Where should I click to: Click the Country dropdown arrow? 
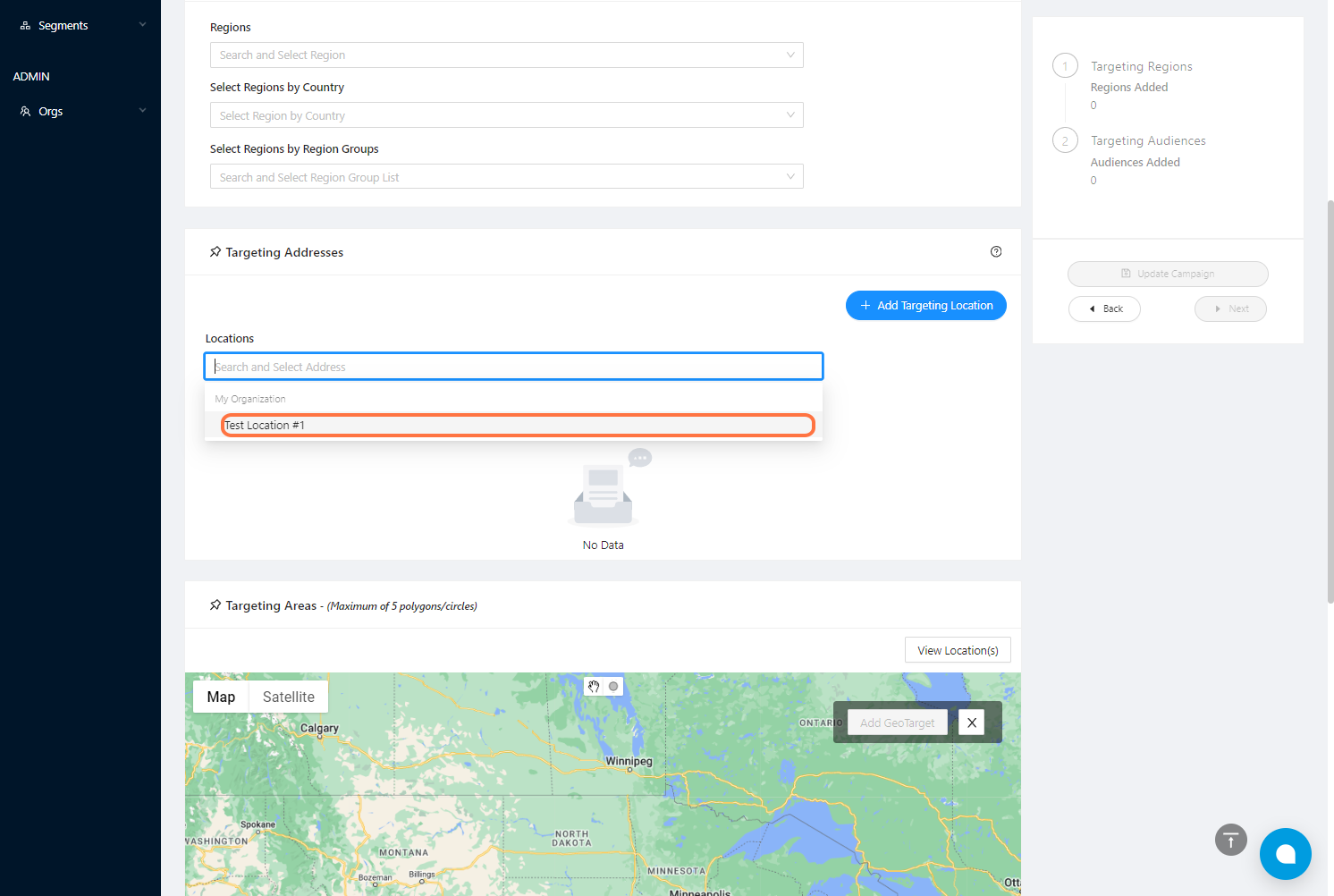(x=790, y=115)
